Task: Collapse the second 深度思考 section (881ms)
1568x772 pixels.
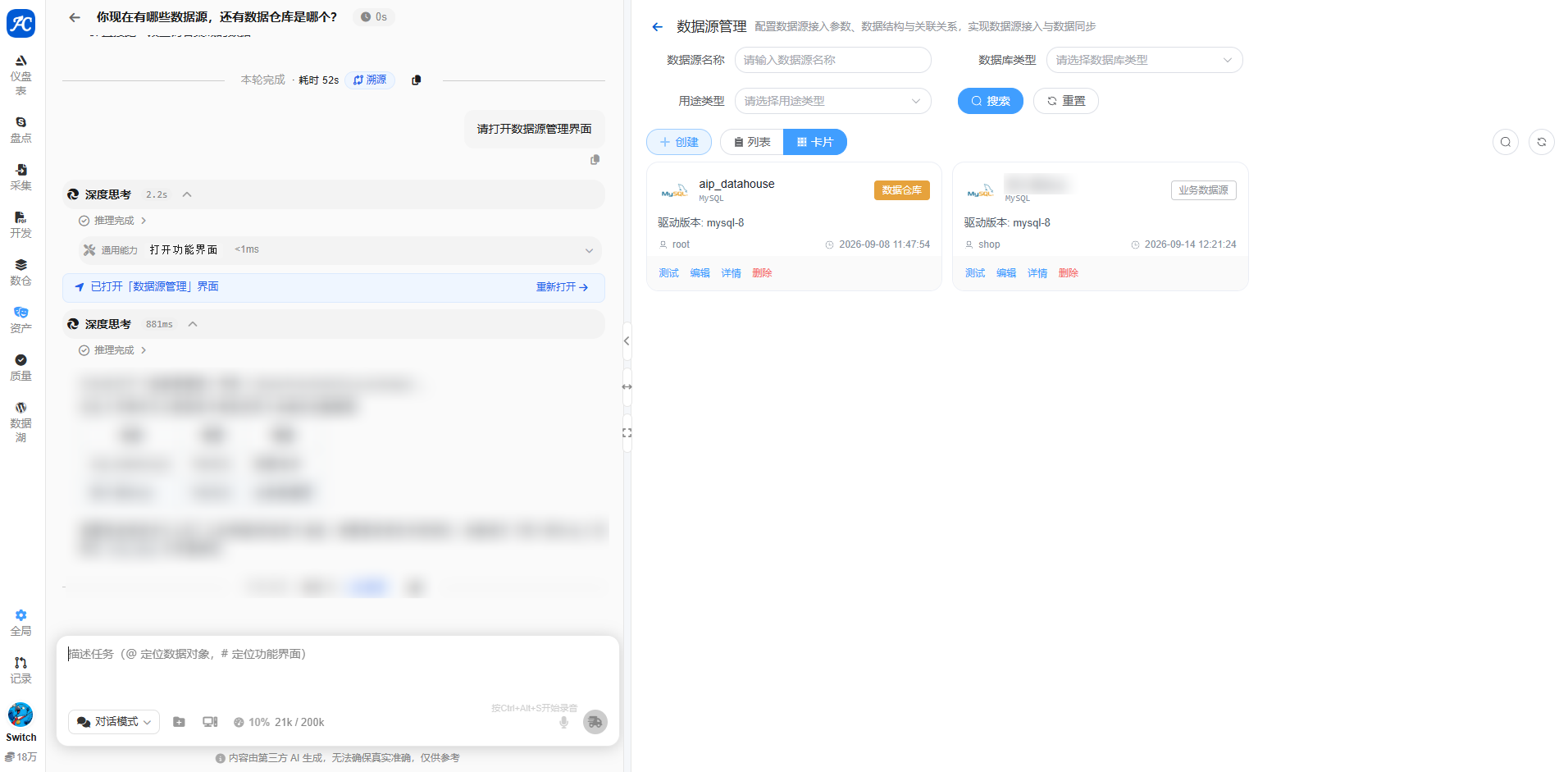Action: [x=193, y=324]
